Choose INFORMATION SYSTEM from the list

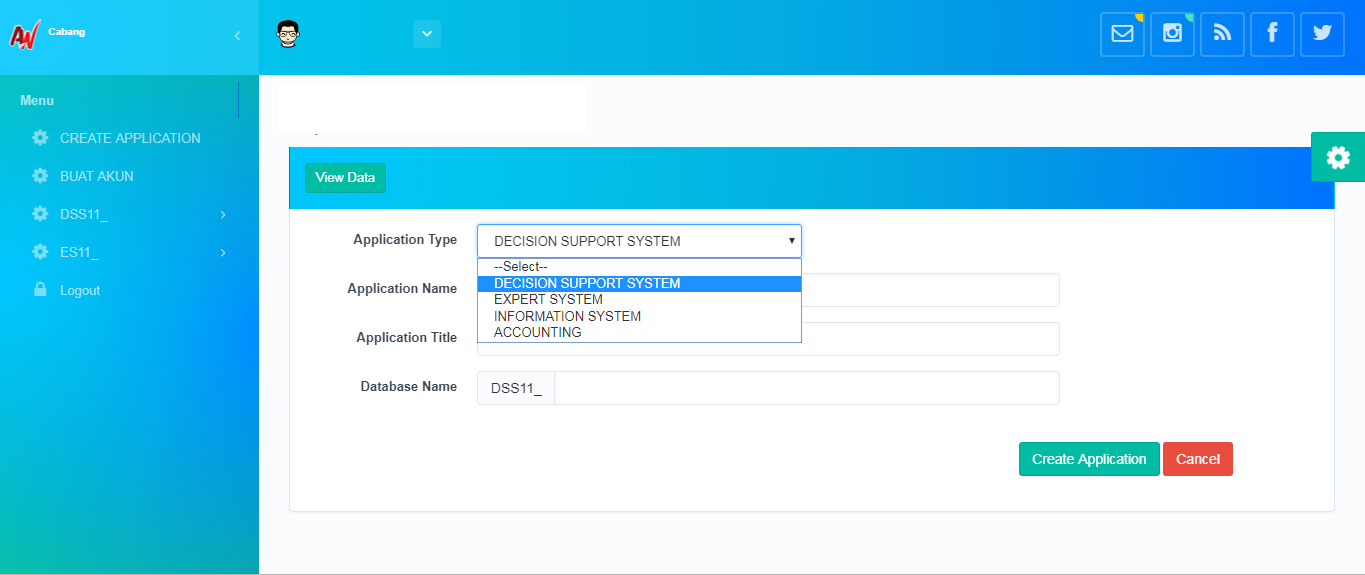pos(639,316)
